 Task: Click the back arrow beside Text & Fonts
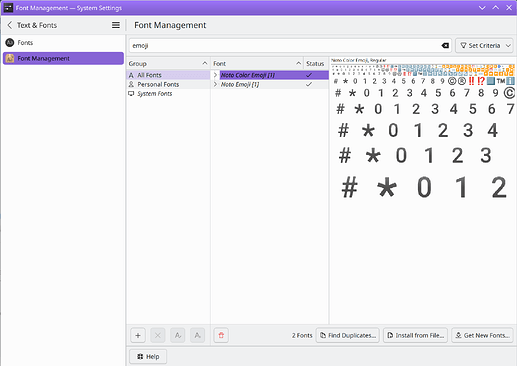pos(10,25)
